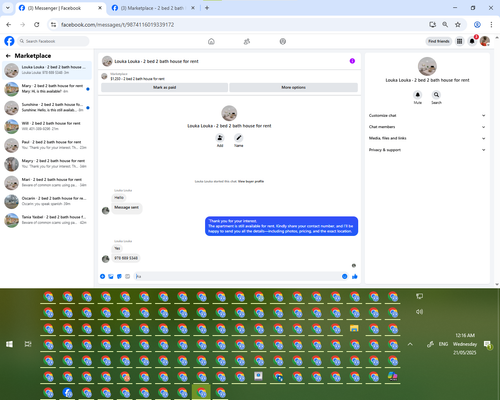Screen dimensions: 500x400
Task: Expand the Privacy & support section
Action: point(427,150)
